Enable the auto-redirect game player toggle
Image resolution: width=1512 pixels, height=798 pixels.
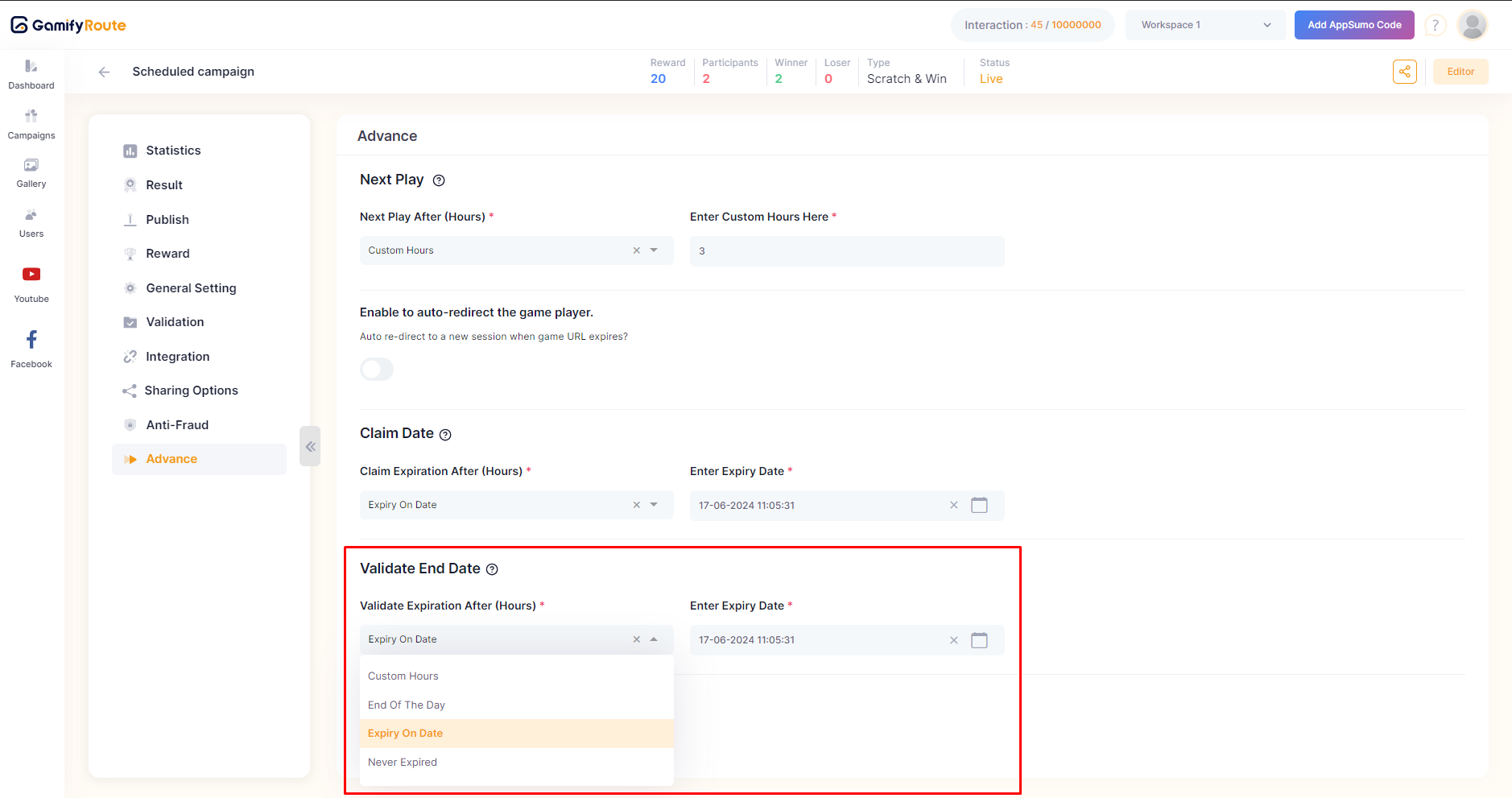377,370
